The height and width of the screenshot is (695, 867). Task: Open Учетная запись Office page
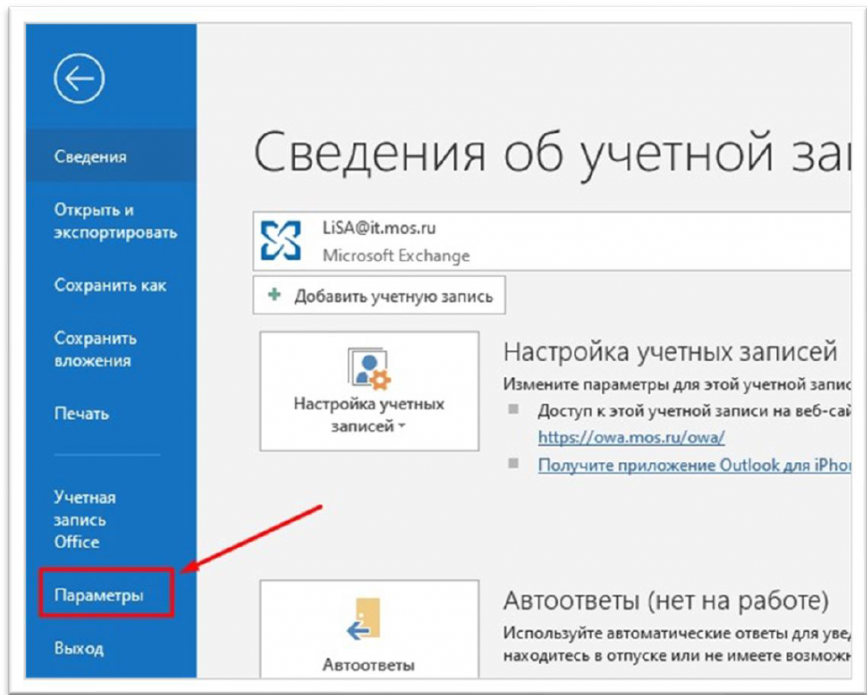(x=85, y=519)
